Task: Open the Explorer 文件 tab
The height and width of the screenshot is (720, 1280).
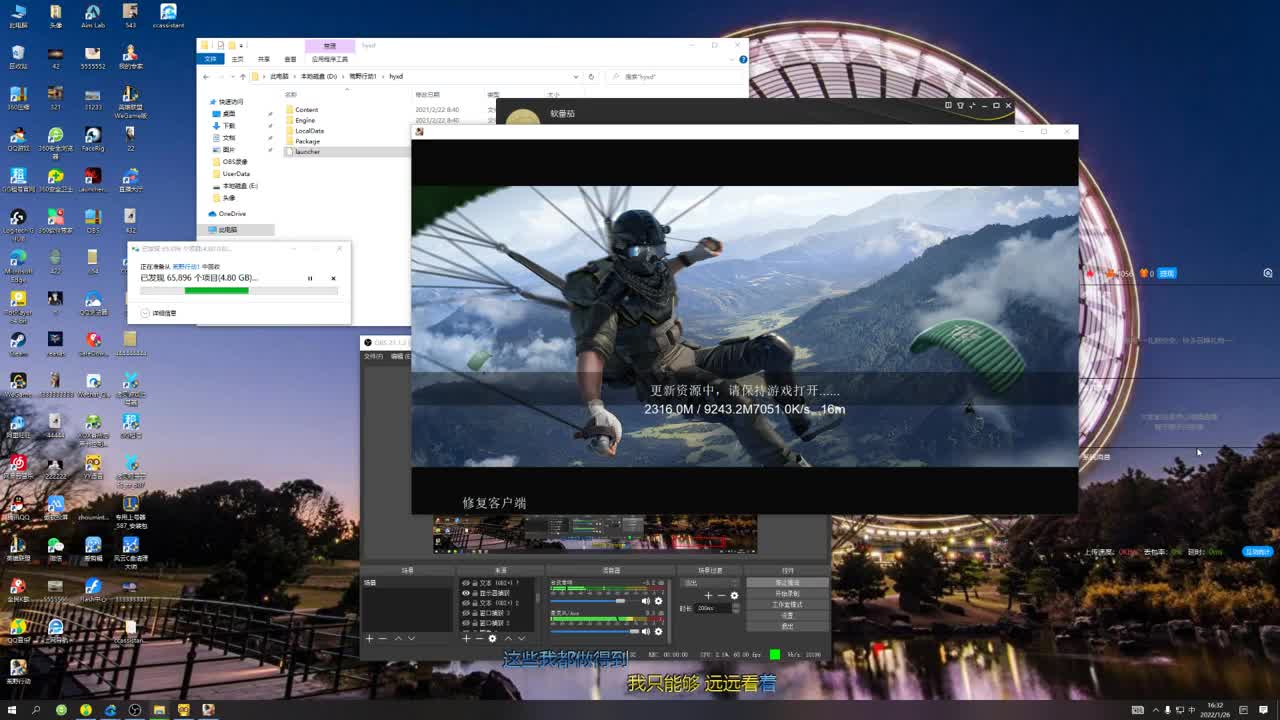Action: [210, 59]
